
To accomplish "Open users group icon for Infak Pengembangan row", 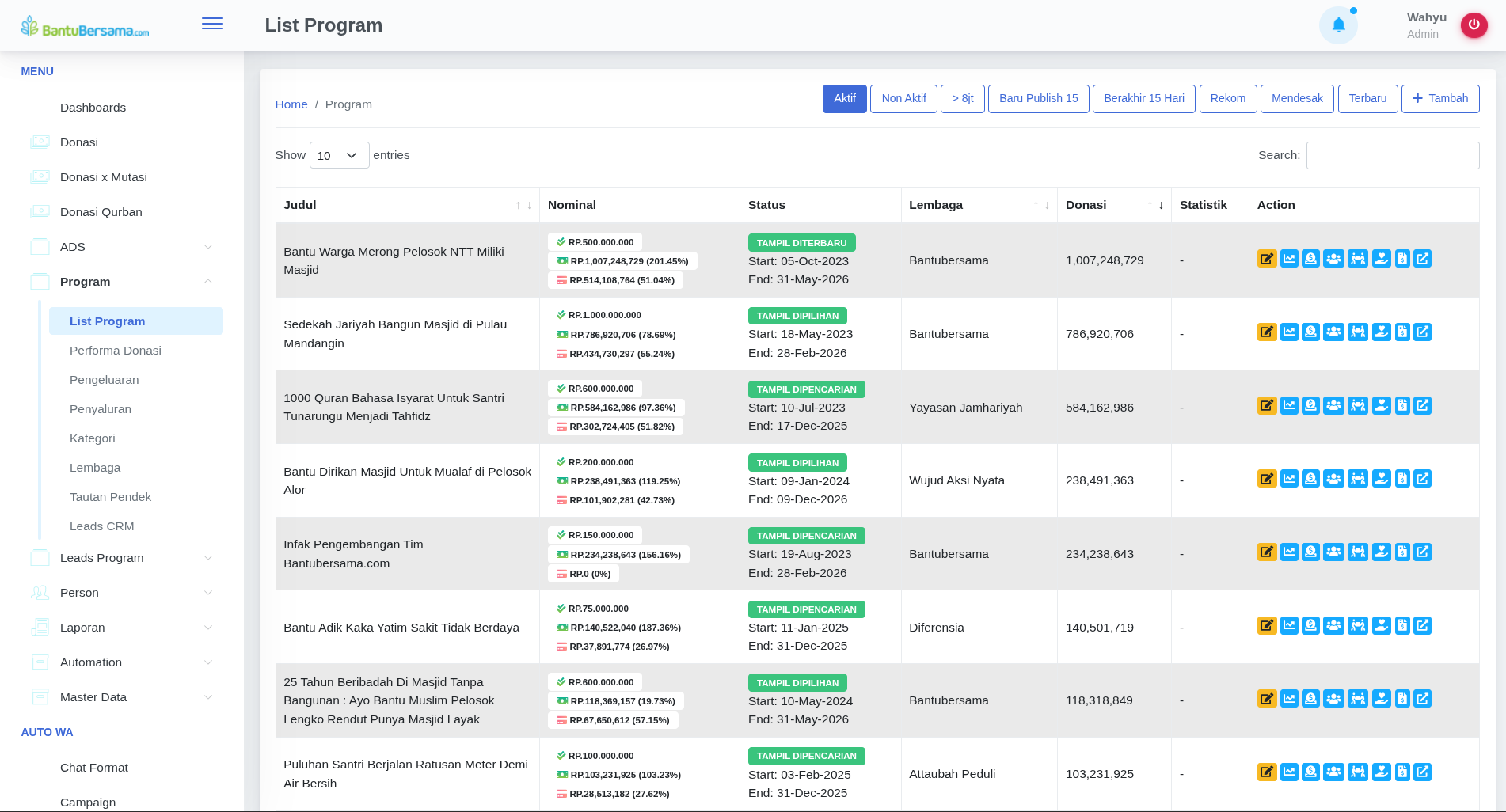I will [1333, 552].
